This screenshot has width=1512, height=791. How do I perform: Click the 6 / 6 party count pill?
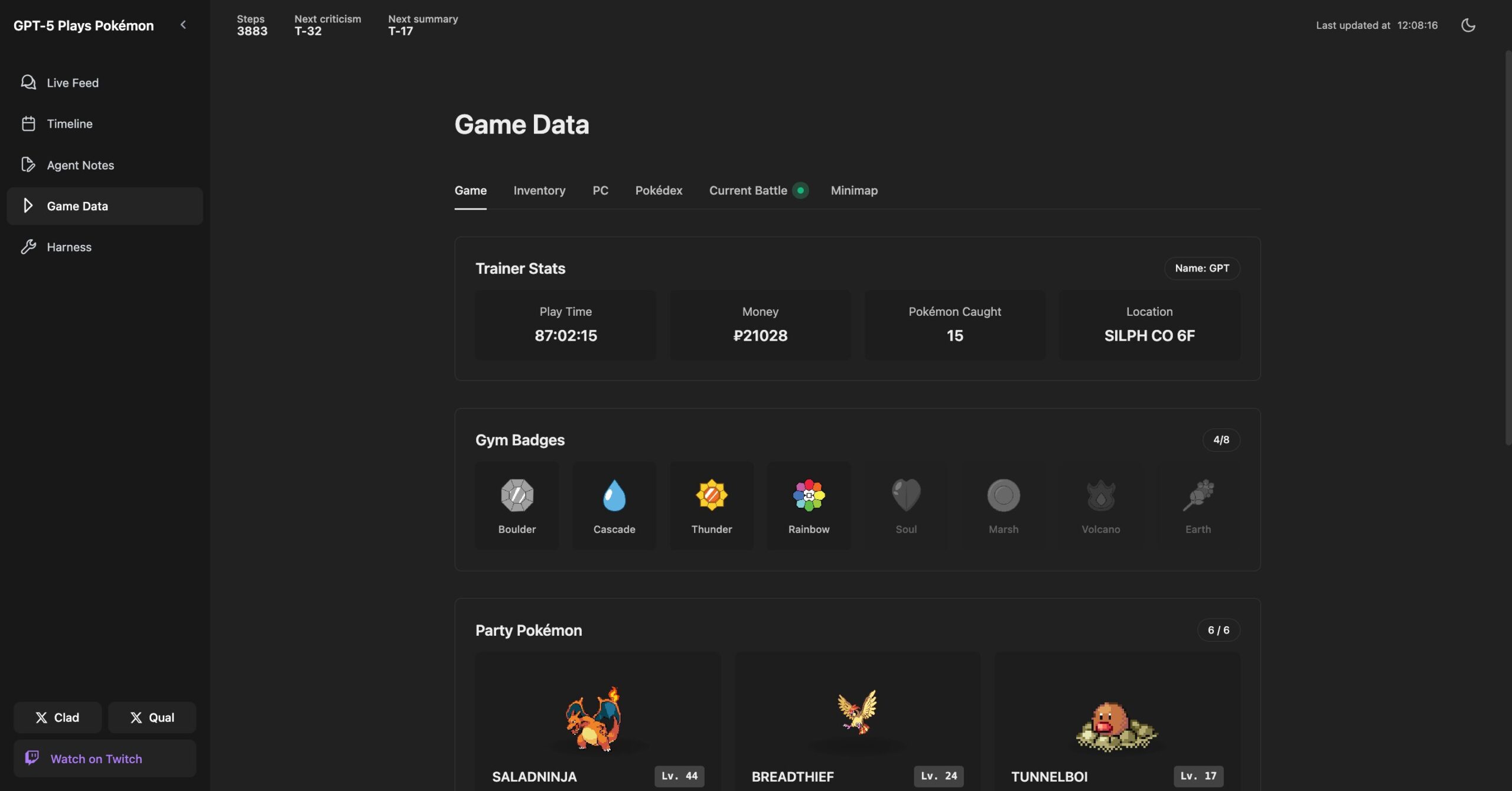click(1218, 630)
